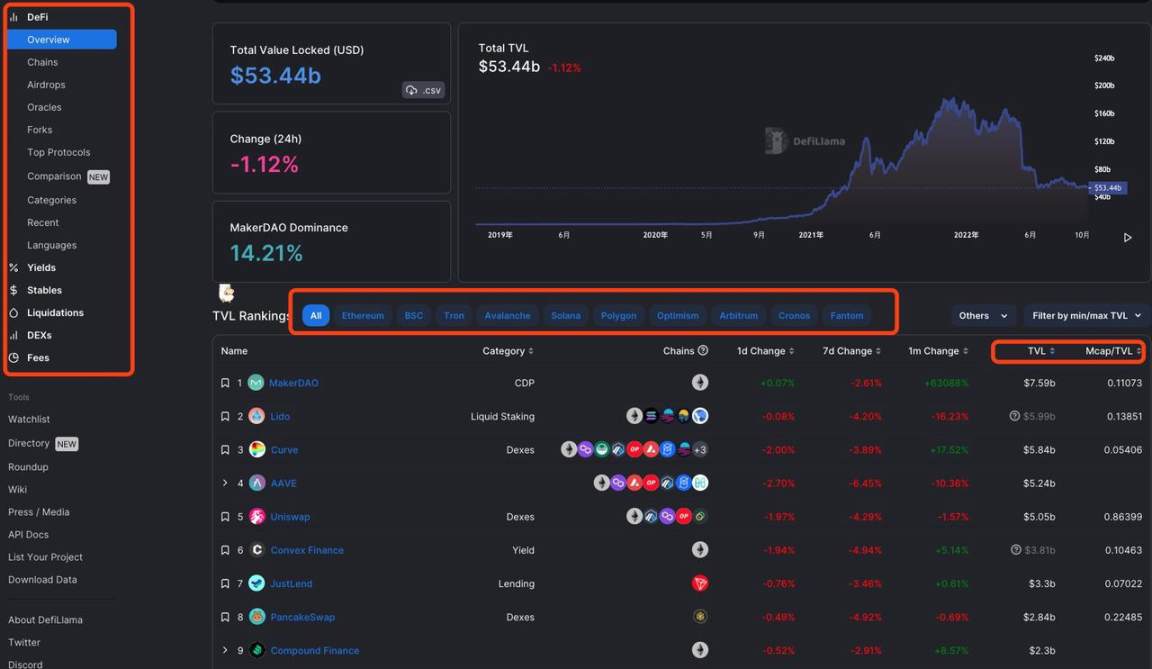Filter rankings by Ethereum chain
Image resolution: width=1152 pixels, height=669 pixels.
[x=362, y=316]
